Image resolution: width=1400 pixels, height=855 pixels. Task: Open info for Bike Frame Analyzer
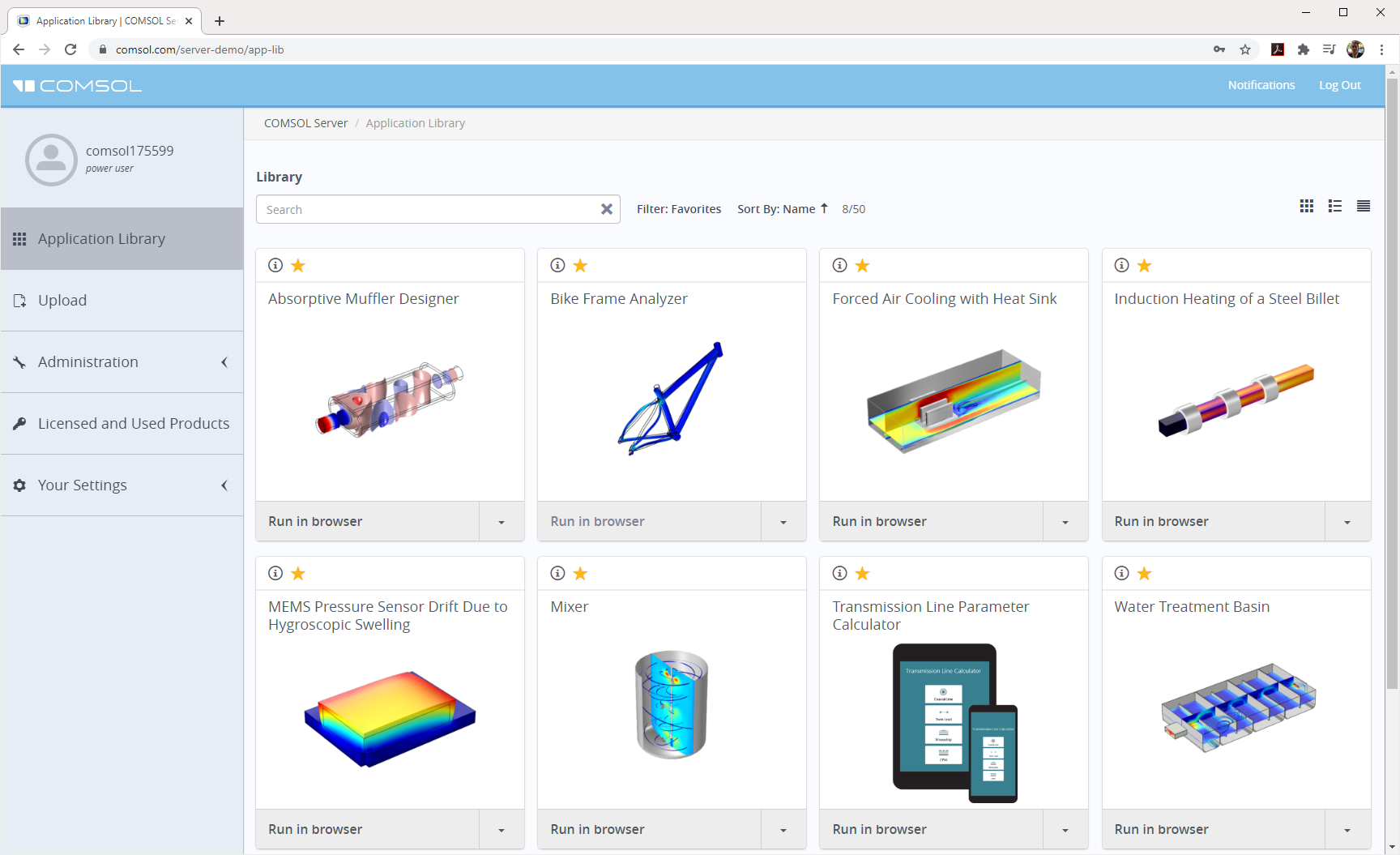[x=557, y=265]
